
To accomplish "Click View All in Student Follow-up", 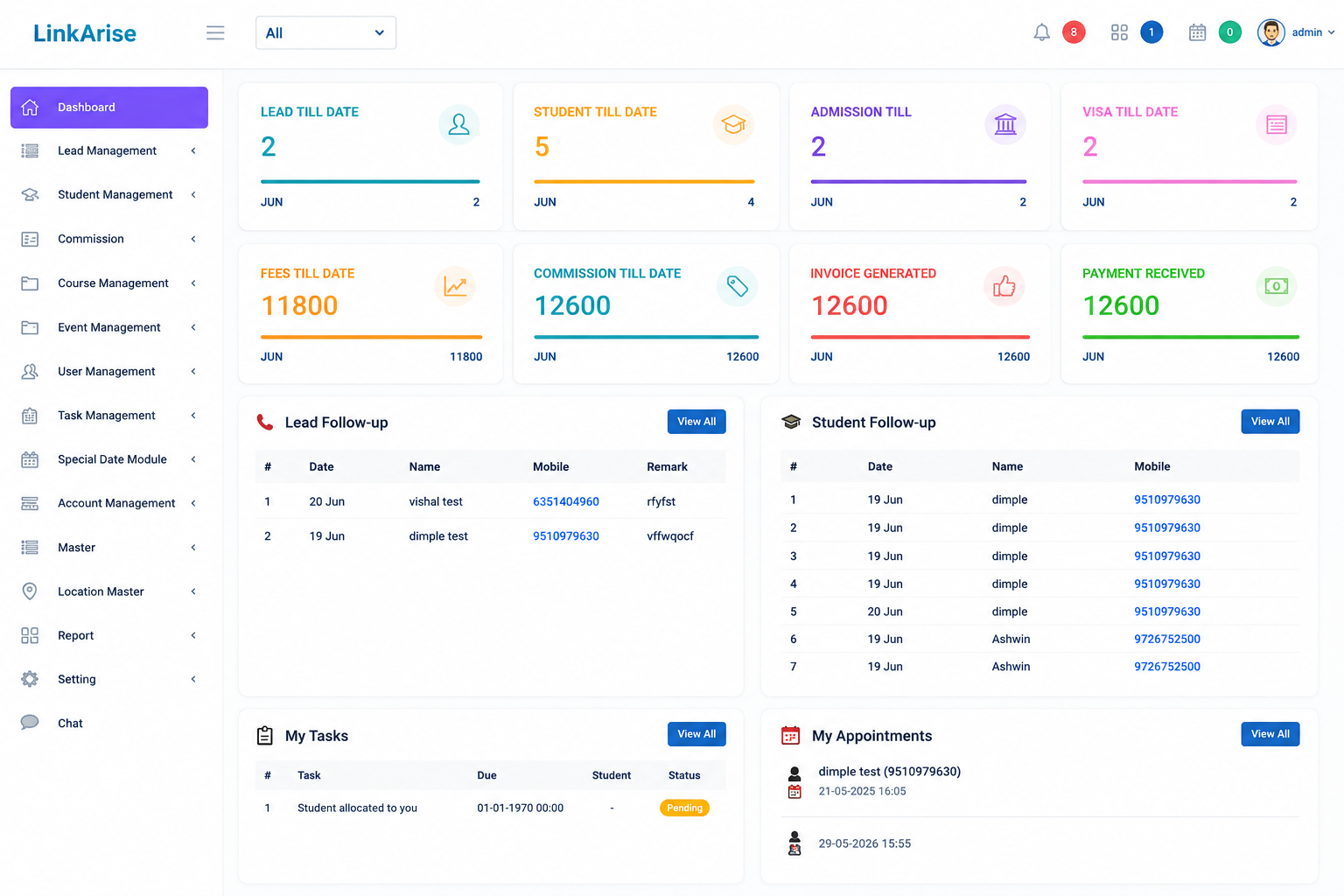I will [x=1270, y=422].
